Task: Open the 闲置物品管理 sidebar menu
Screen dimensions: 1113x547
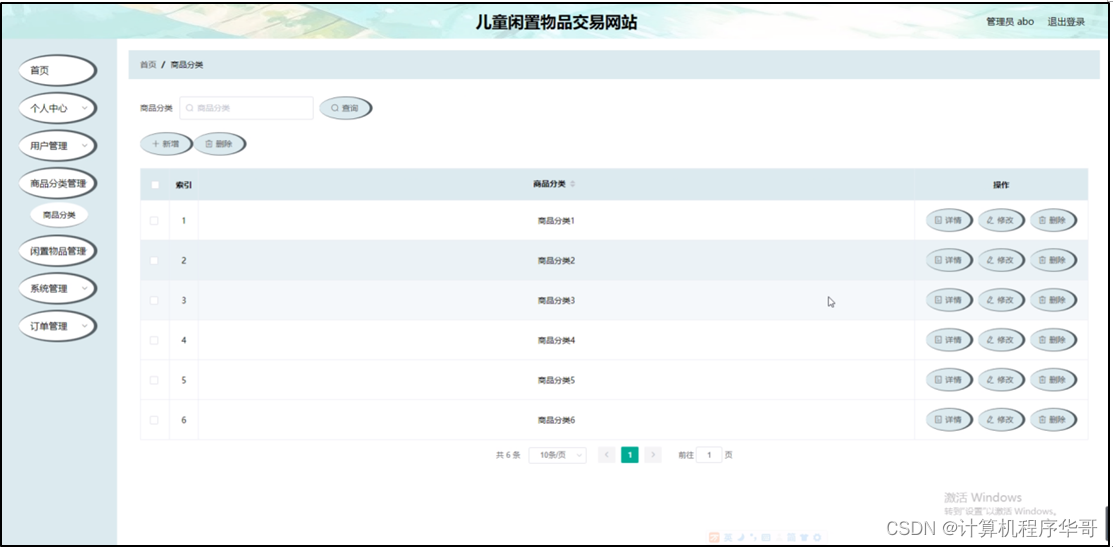Action: pyautogui.click(x=57, y=251)
